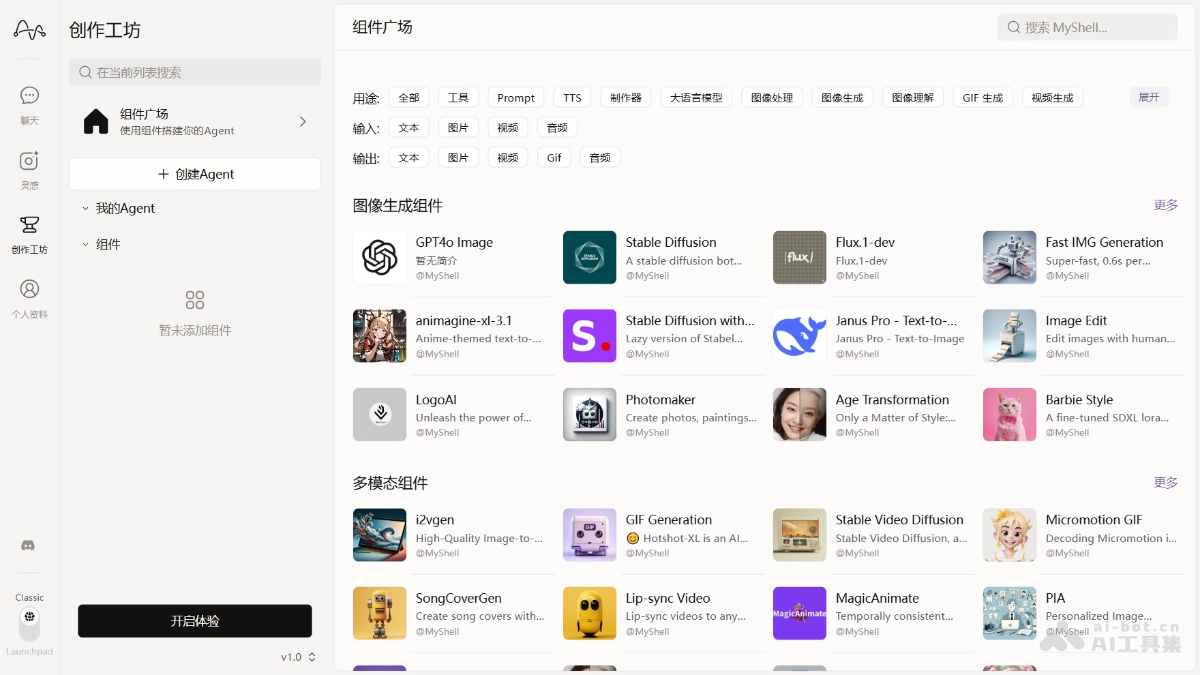Click 更多 link beside 图像生成组件
1200x675 pixels.
pyautogui.click(x=1165, y=205)
